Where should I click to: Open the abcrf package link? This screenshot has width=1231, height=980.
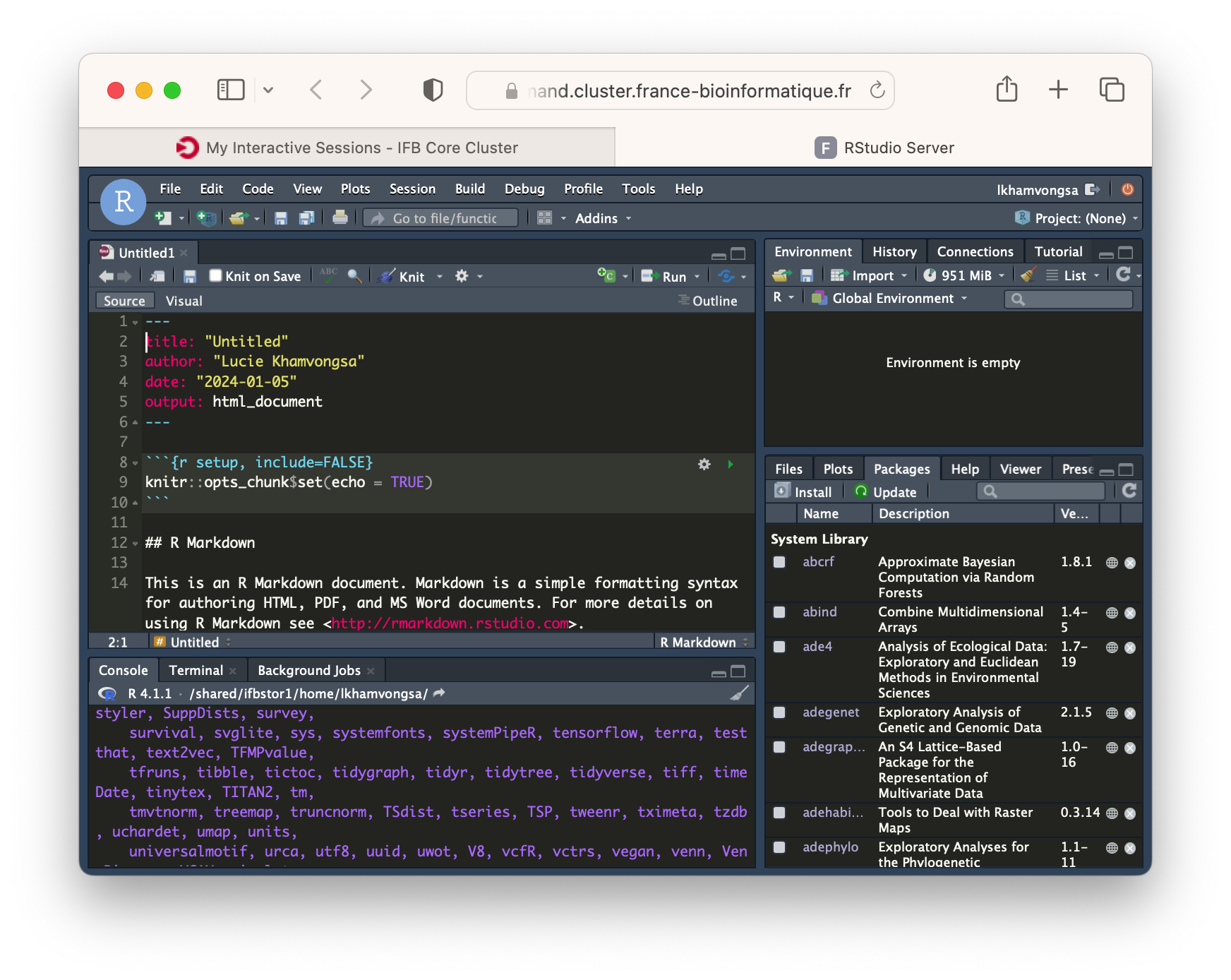(818, 561)
